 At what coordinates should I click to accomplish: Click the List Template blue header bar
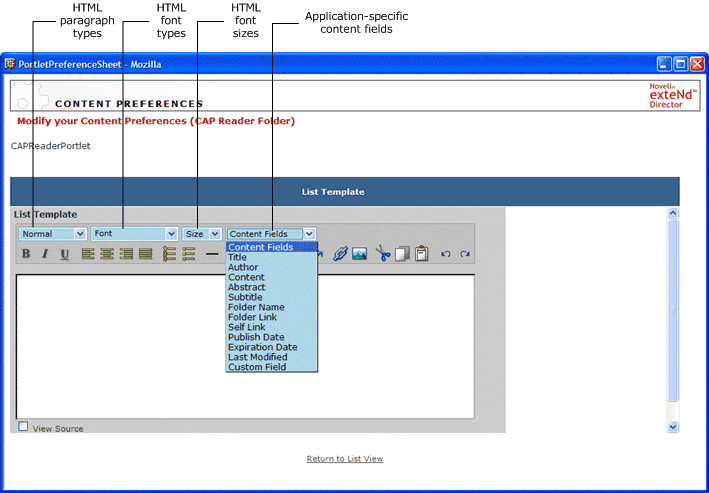point(345,192)
